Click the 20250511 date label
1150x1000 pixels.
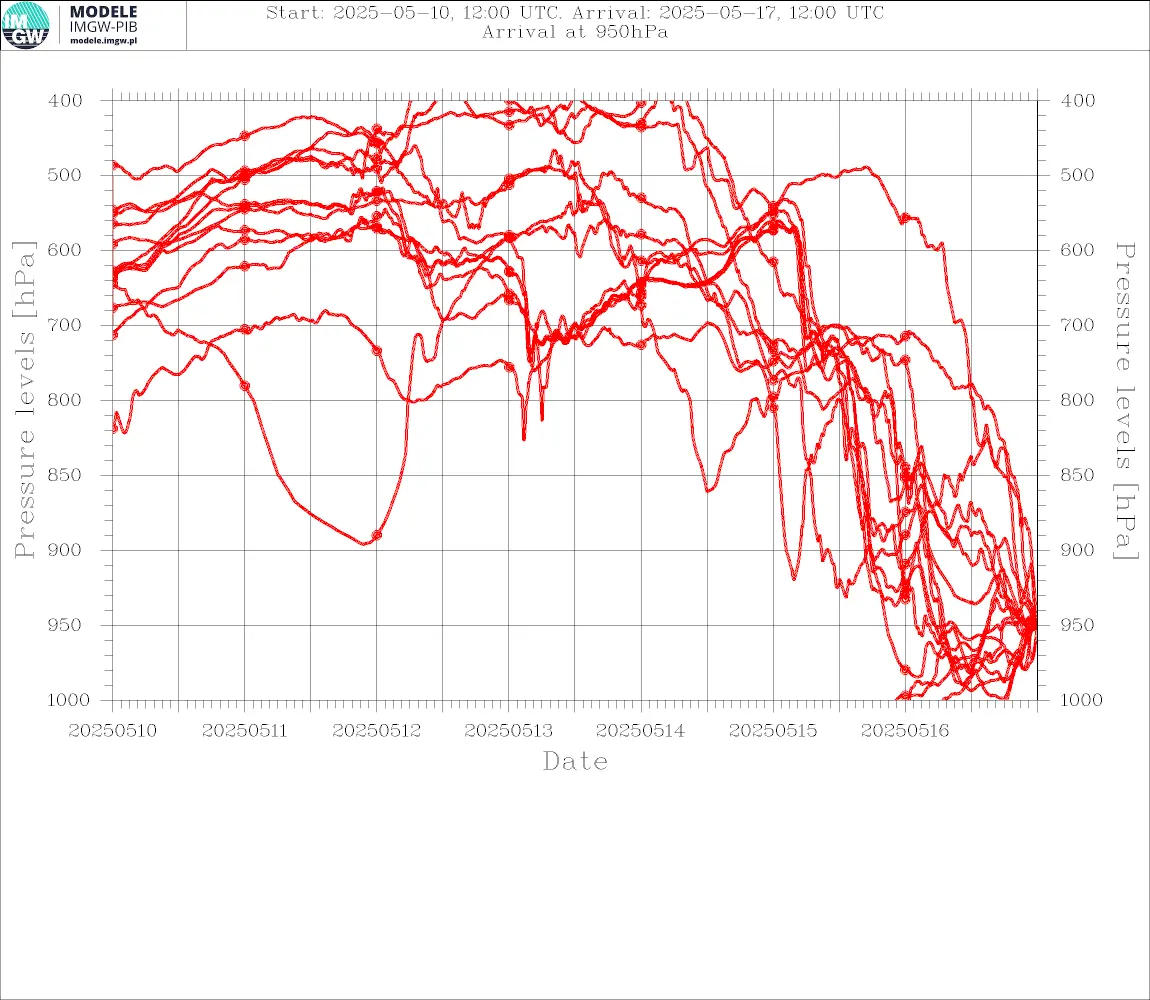coord(244,731)
